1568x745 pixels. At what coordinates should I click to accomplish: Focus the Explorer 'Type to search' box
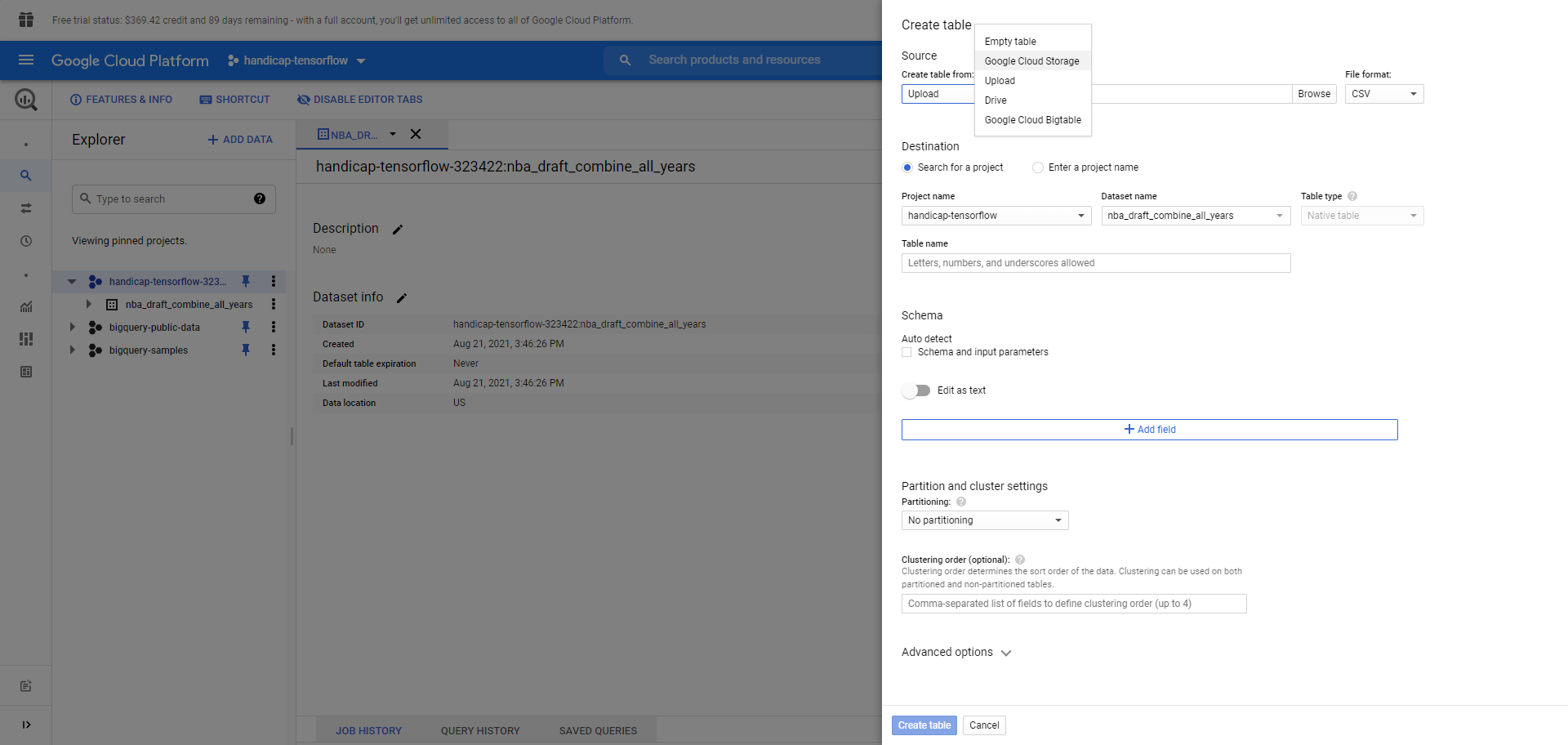click(x=174, y=199)
